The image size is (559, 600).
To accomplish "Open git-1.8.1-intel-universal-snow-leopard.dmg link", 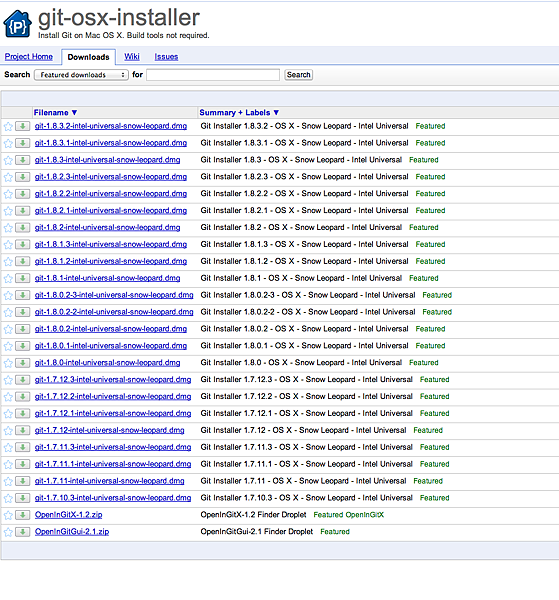I will 107,278.
